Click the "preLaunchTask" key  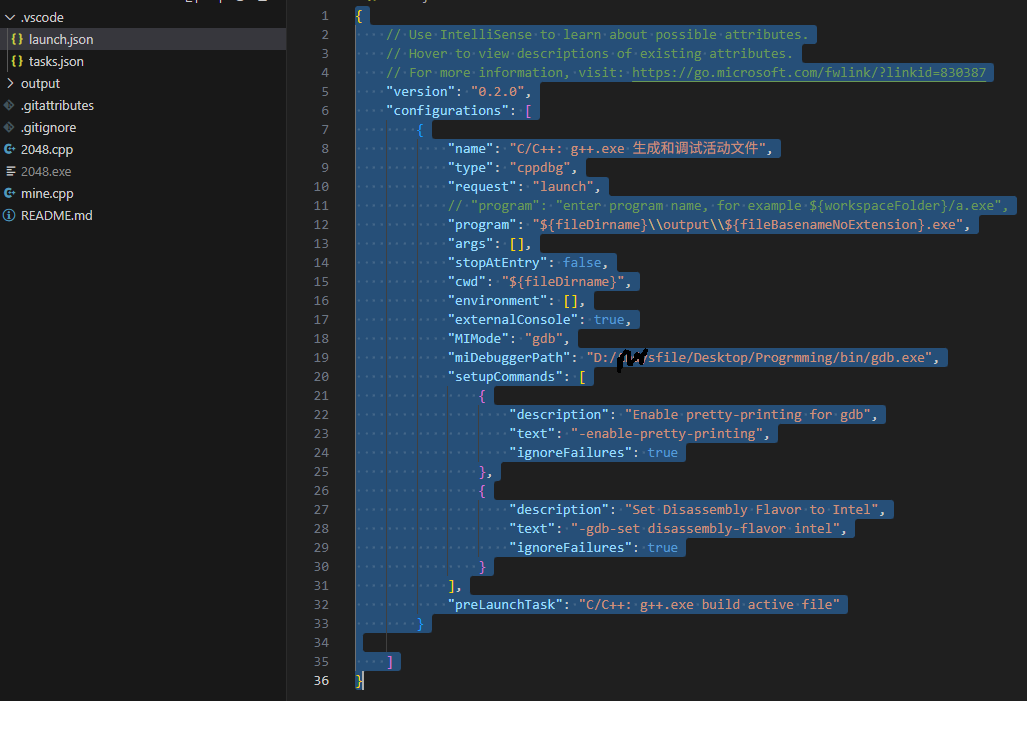tap(505, 604)
